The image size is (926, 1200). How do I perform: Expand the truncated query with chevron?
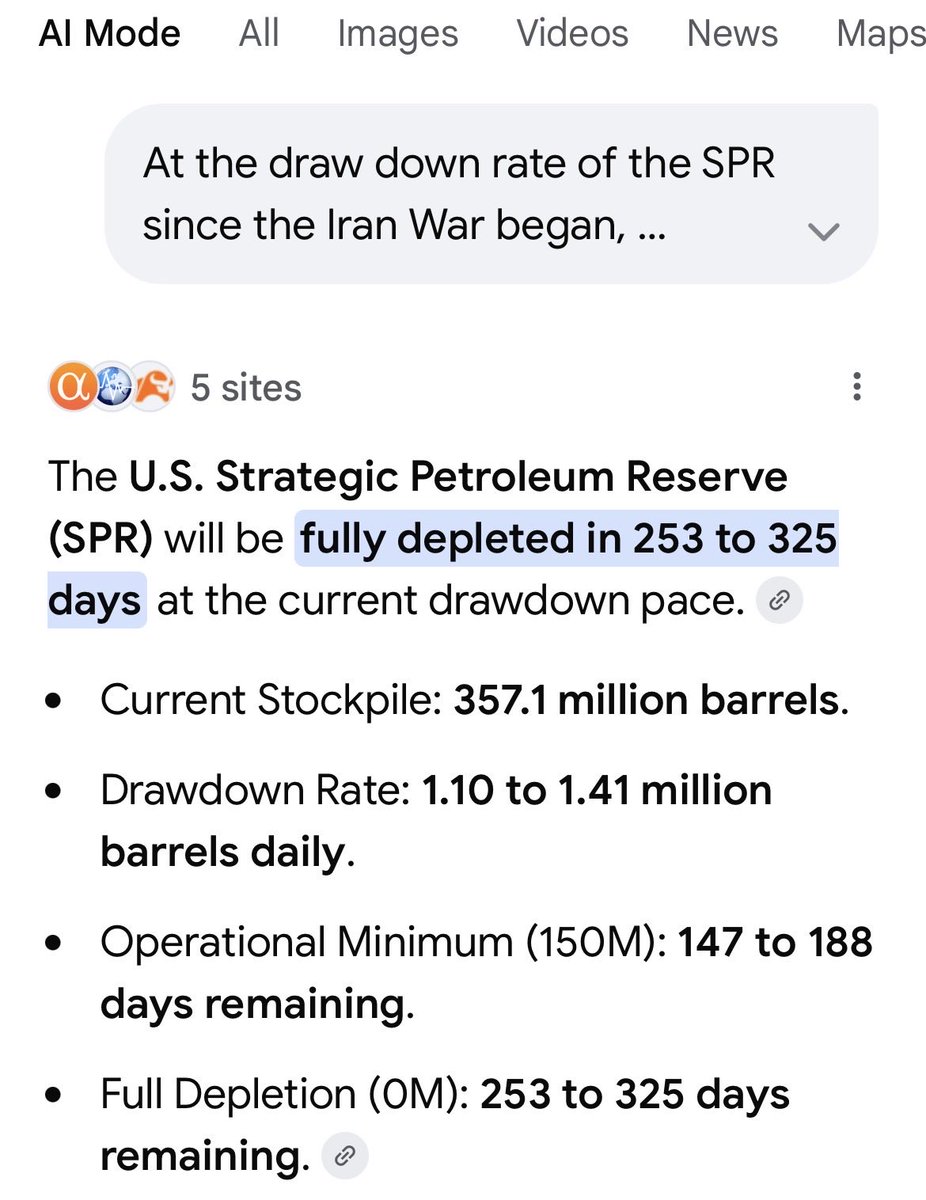824,232
